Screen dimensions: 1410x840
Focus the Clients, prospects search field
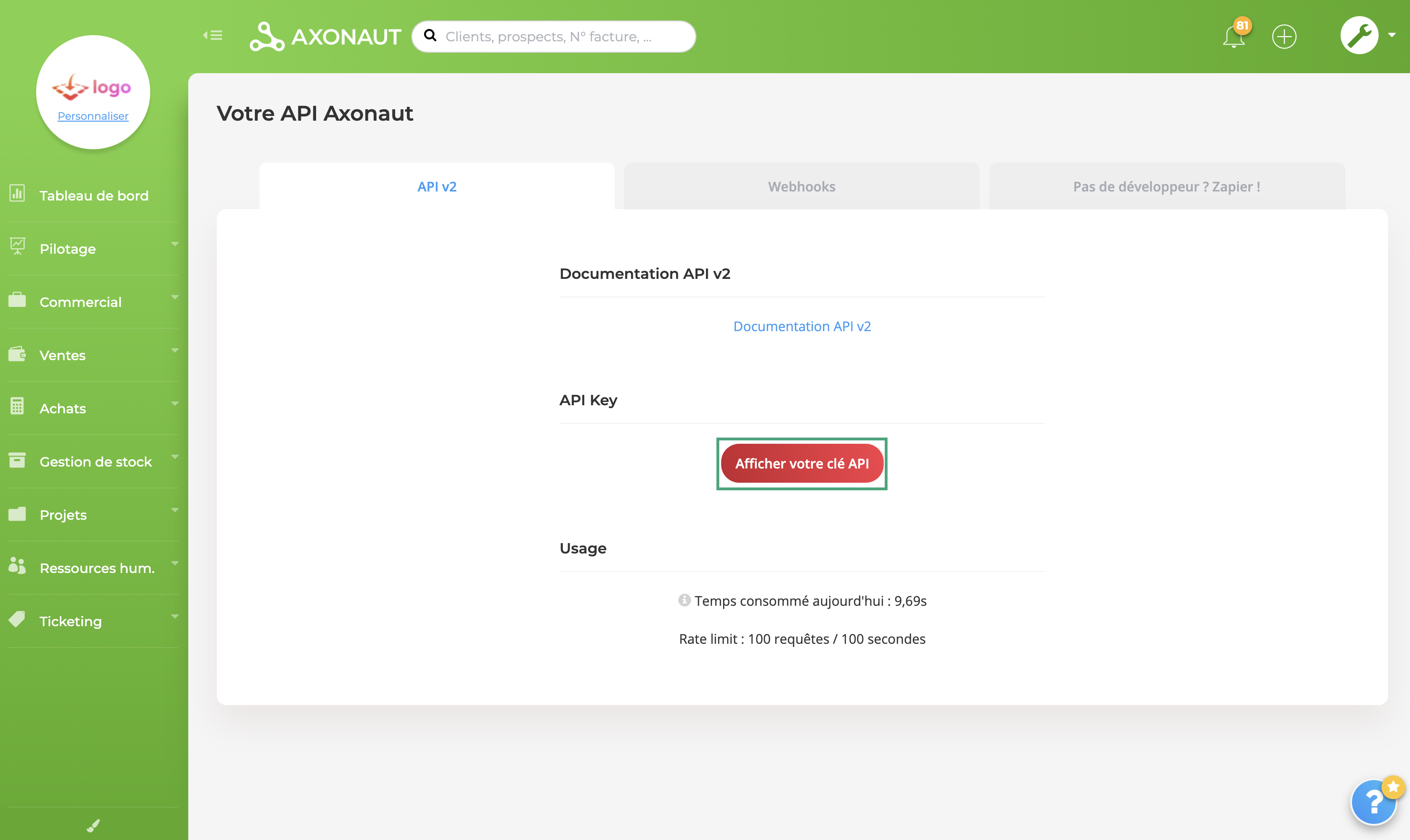click(554, 37)
